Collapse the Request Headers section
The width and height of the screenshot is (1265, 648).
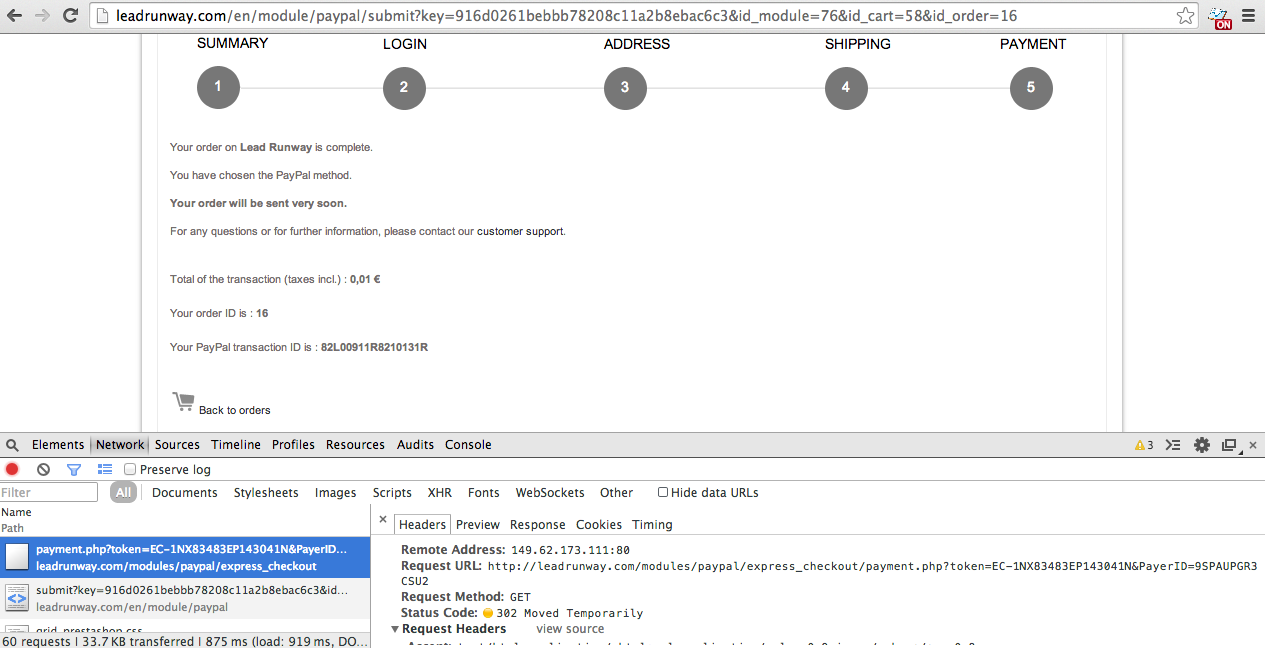tap(396, 629)
